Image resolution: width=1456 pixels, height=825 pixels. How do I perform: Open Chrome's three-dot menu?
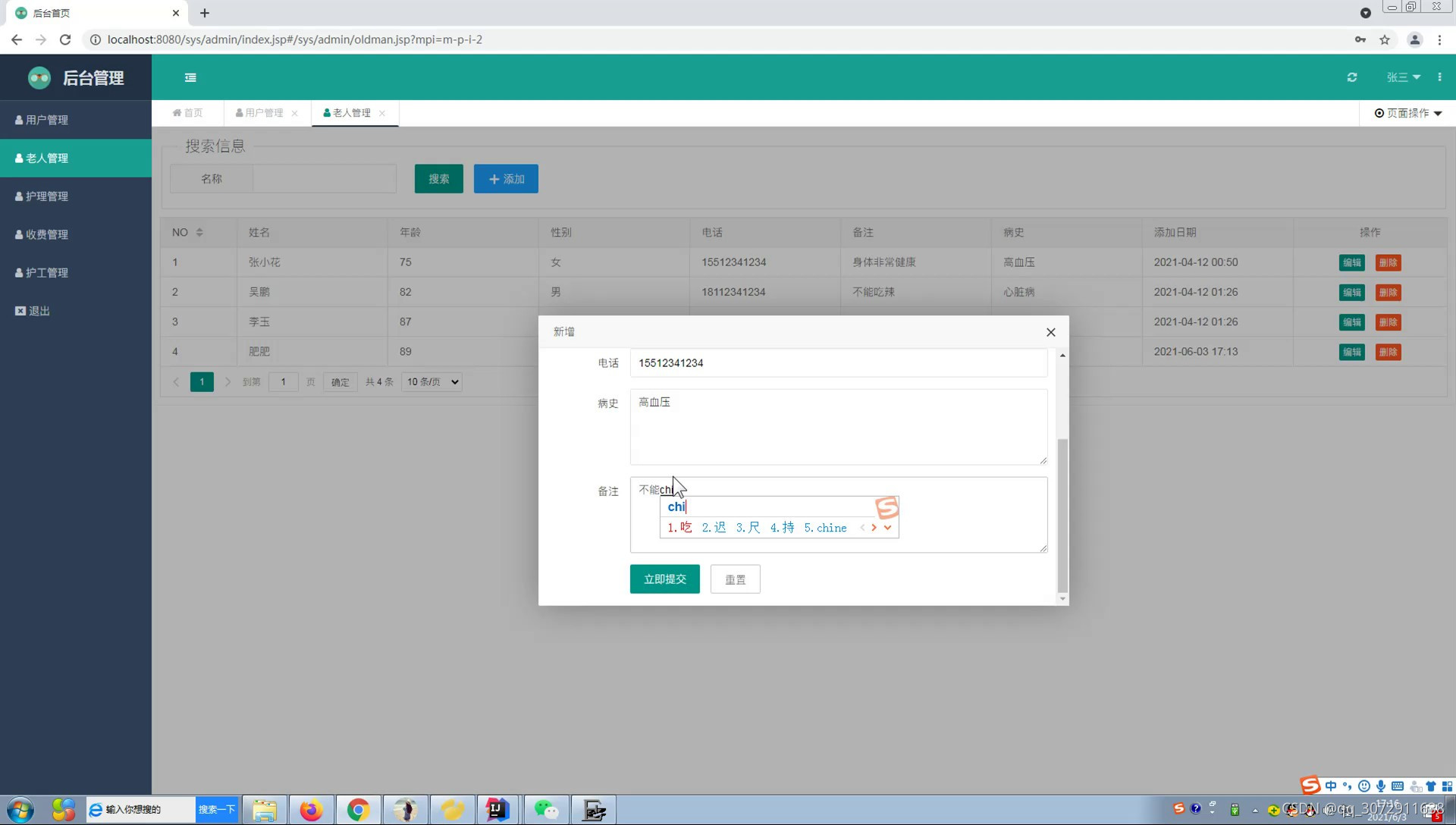[1439, 39]
